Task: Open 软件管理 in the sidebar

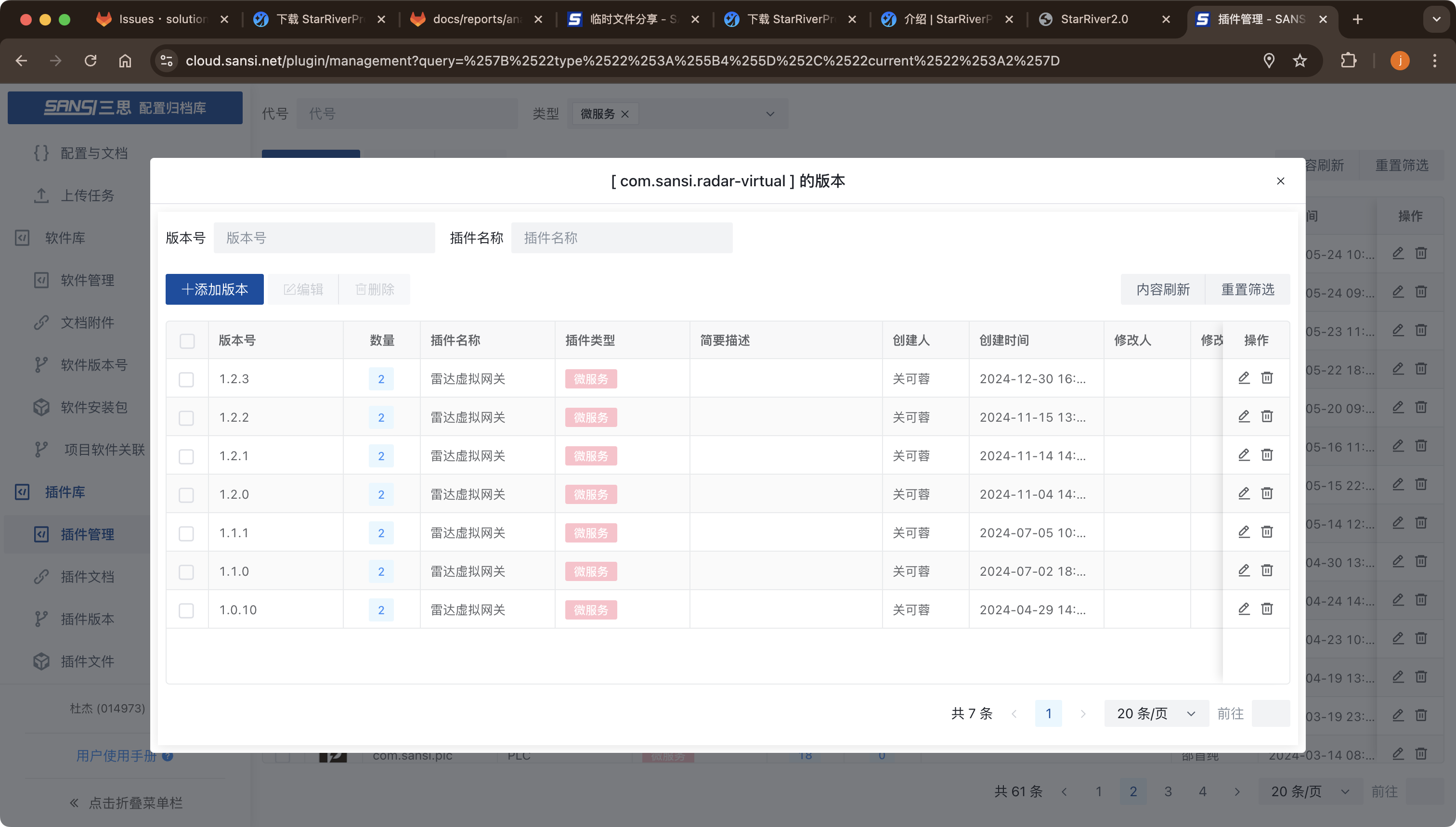Action: [88, 280]
